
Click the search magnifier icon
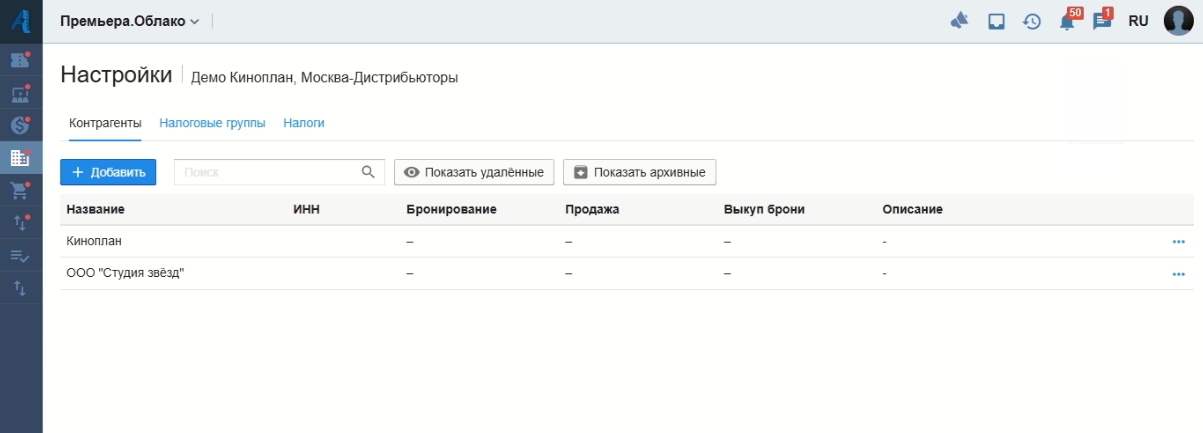tap(368, 172)
